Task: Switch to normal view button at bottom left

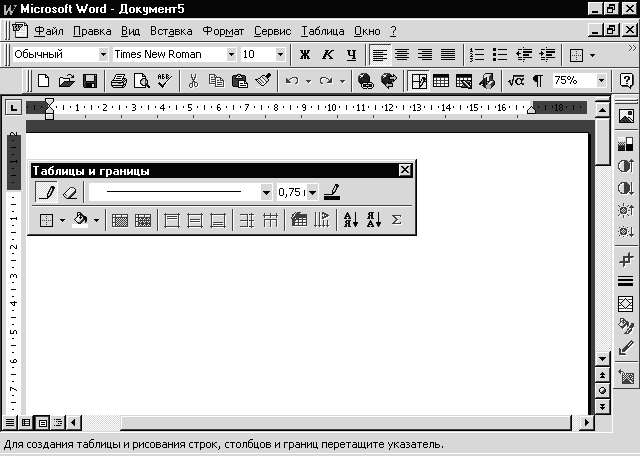Action: pos(9,423)
